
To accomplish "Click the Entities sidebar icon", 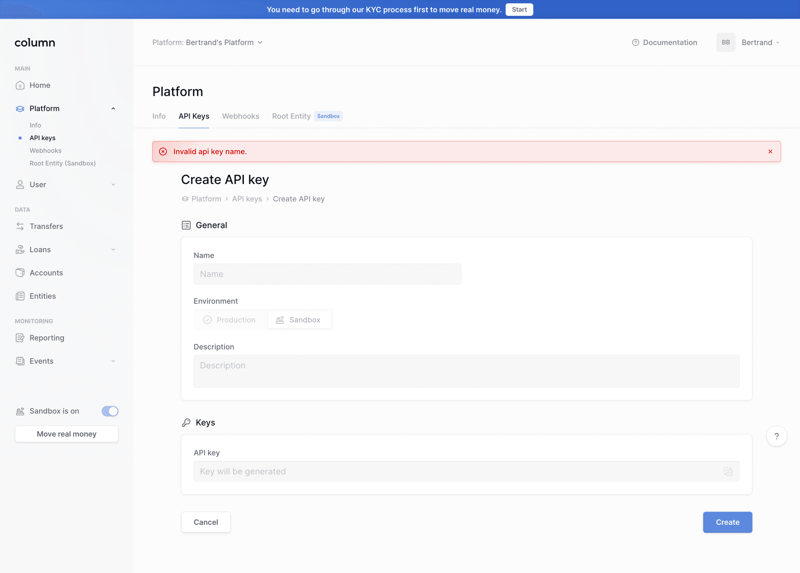I will point(20,296).
